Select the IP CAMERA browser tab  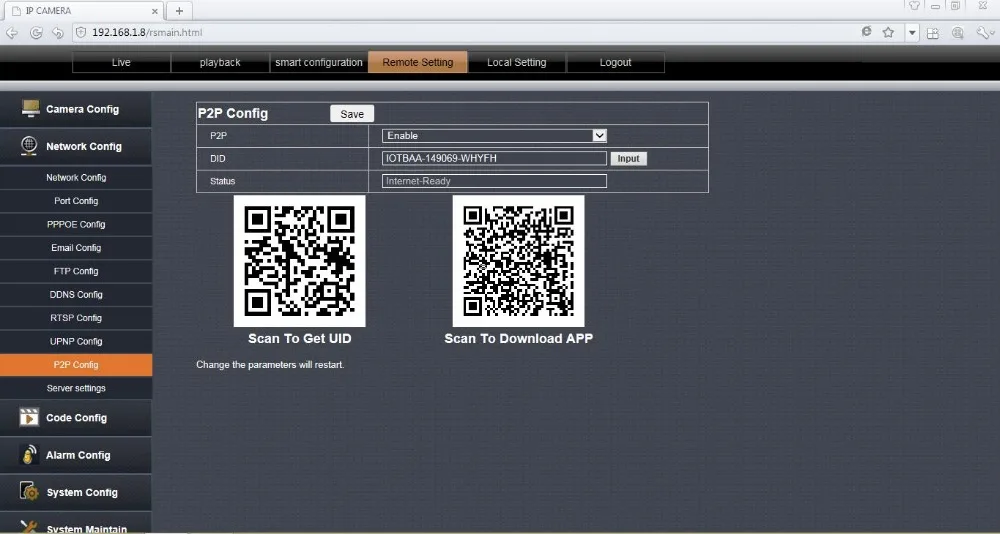point(83,11)
